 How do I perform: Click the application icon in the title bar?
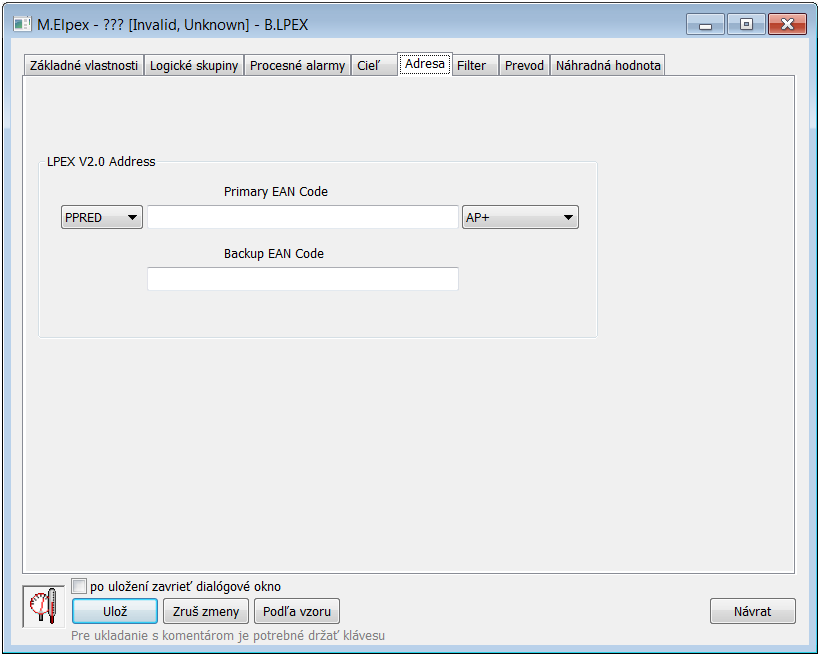point(21,24)
